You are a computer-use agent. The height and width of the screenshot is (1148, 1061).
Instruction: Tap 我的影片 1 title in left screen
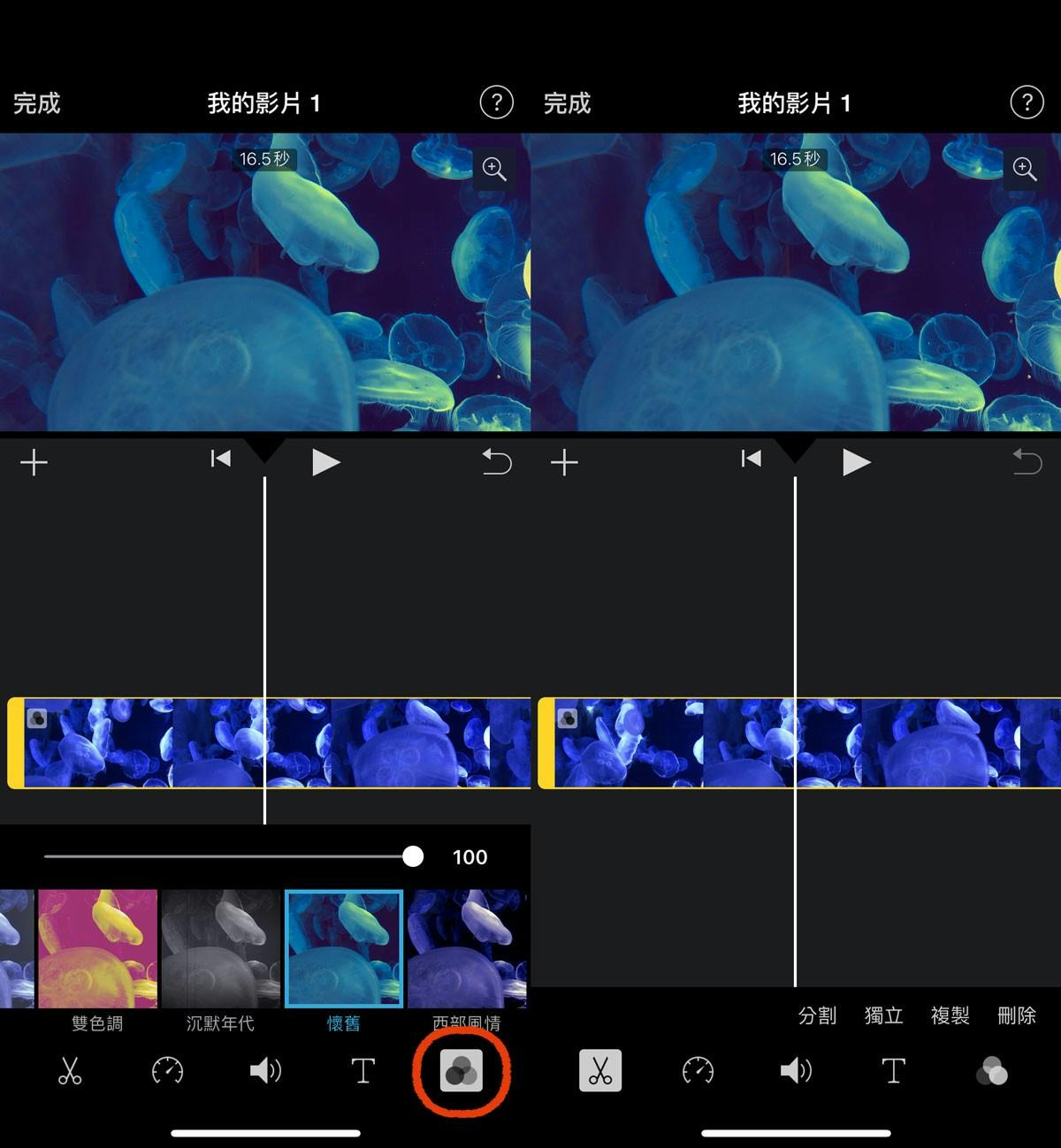point(263,103)
